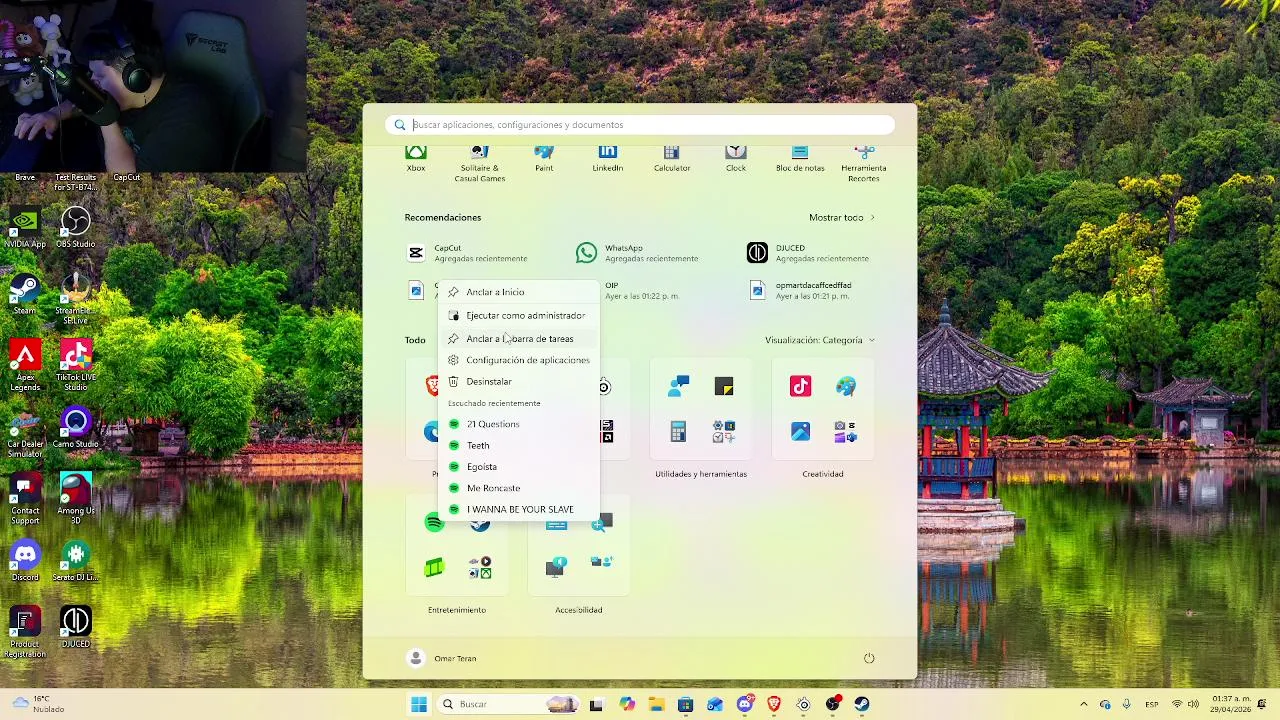Choose Ejecutar como administrador
This screenshot has height=720, width=1280.
519,315
